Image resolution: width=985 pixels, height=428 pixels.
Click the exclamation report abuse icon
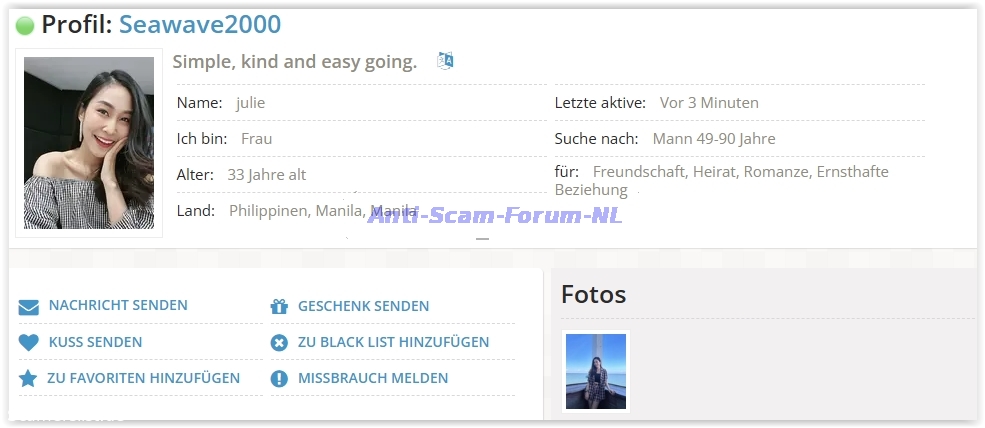click(279, 379)
